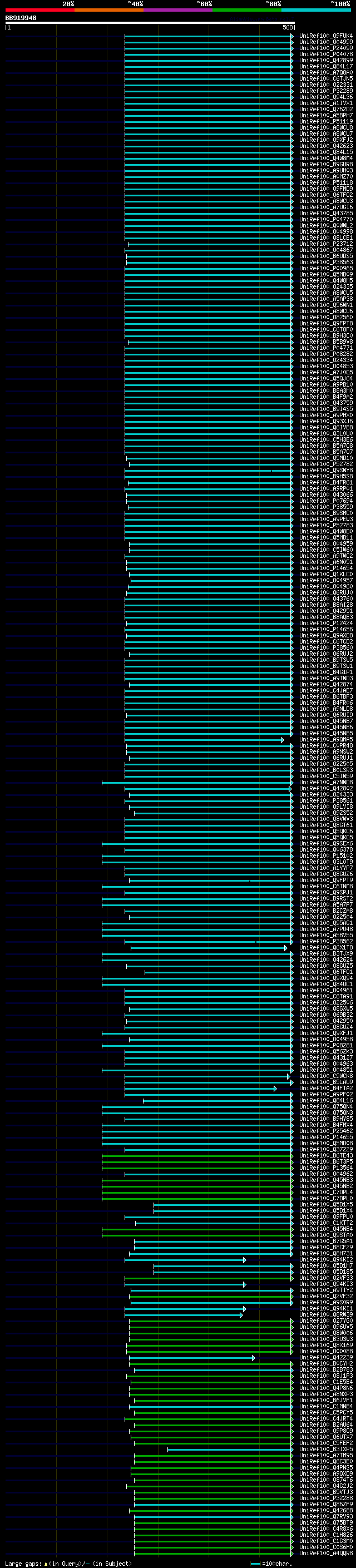Image resolution: width=356 pixels, height=1568 pixels.
Task: Select label UniRef100_Q6TFQ2
Action: tap(326, 195)
